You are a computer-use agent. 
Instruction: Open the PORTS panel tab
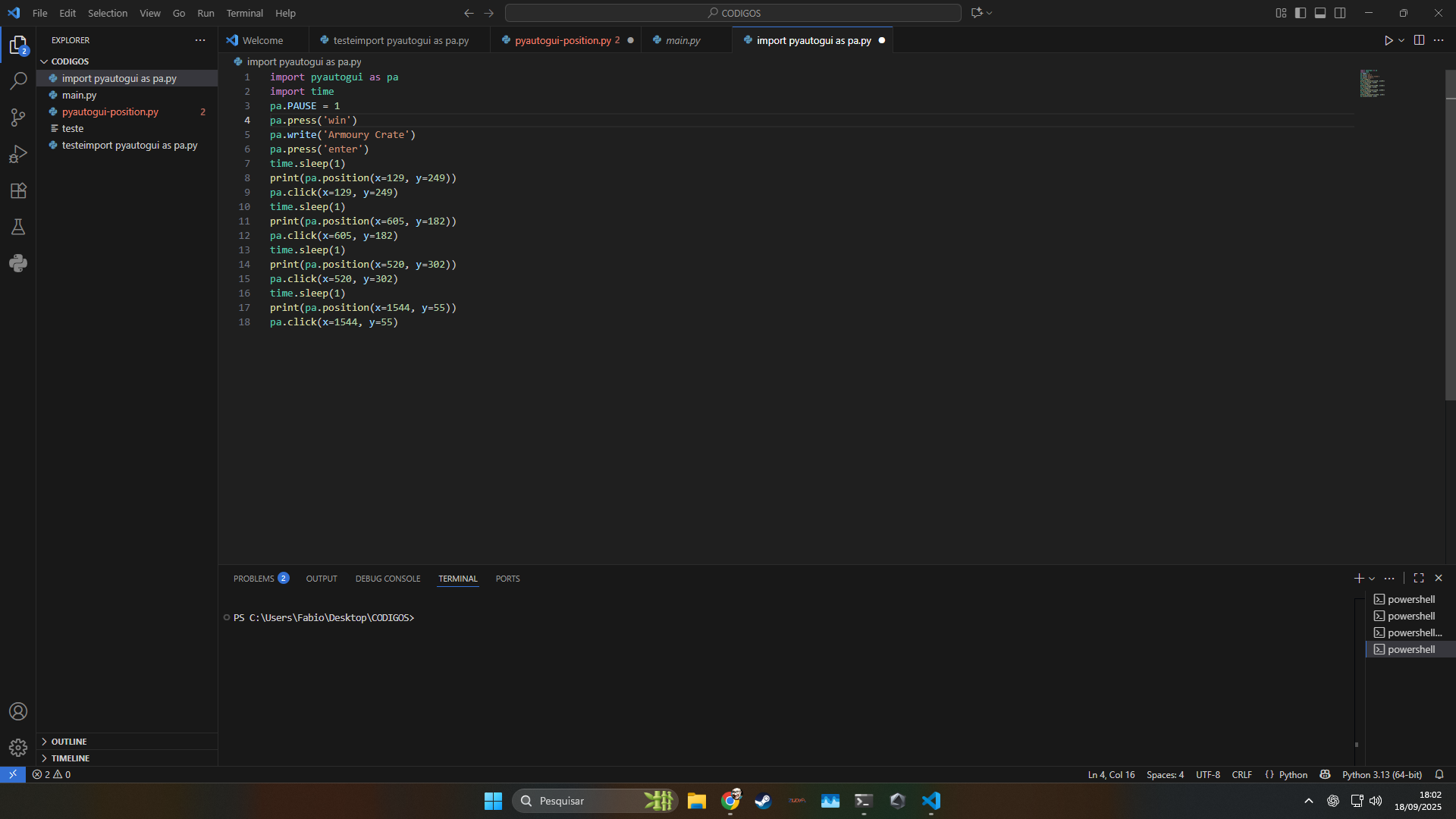point(507,579)
